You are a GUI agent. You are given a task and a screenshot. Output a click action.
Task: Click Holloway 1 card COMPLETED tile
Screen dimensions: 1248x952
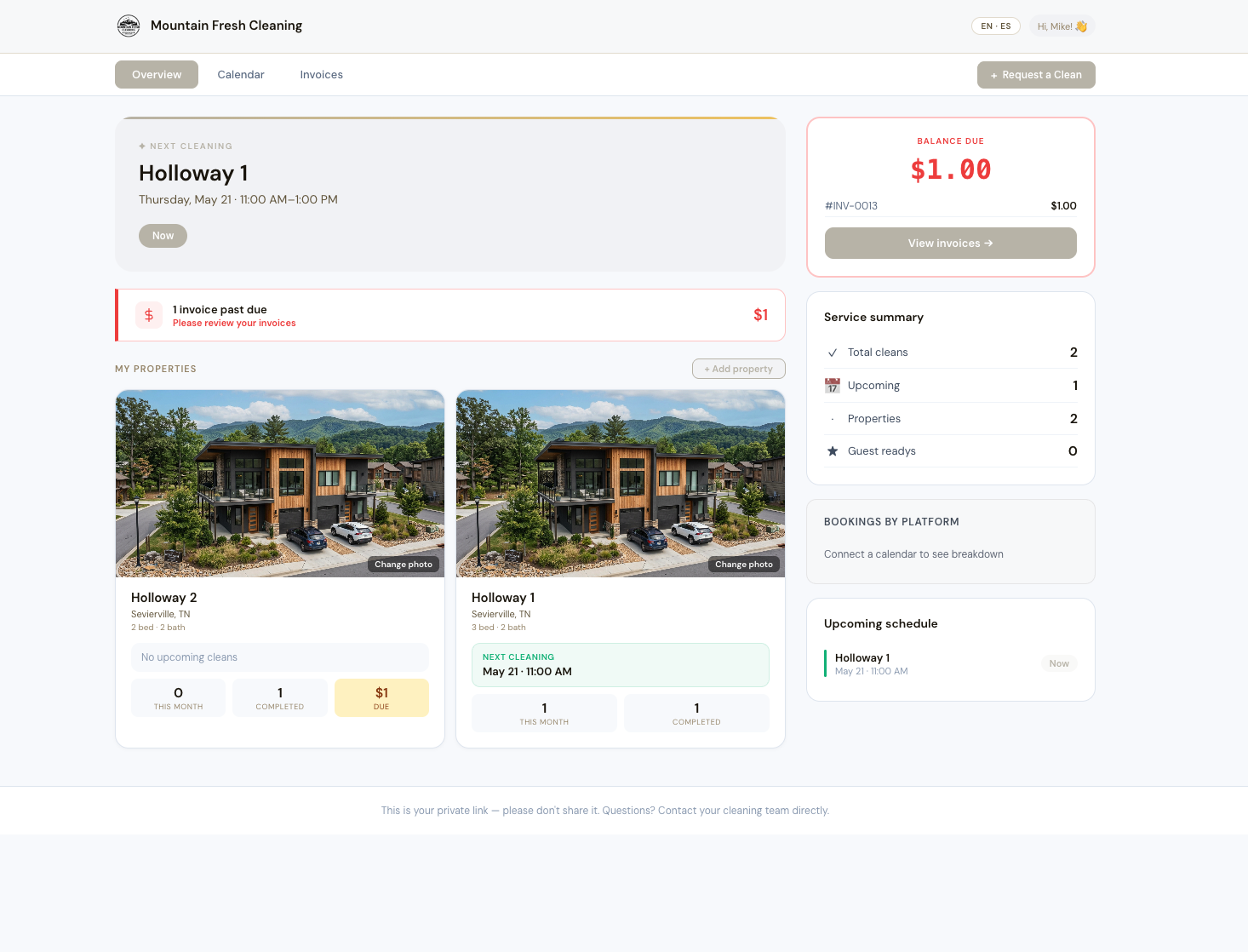coord(696,714)
